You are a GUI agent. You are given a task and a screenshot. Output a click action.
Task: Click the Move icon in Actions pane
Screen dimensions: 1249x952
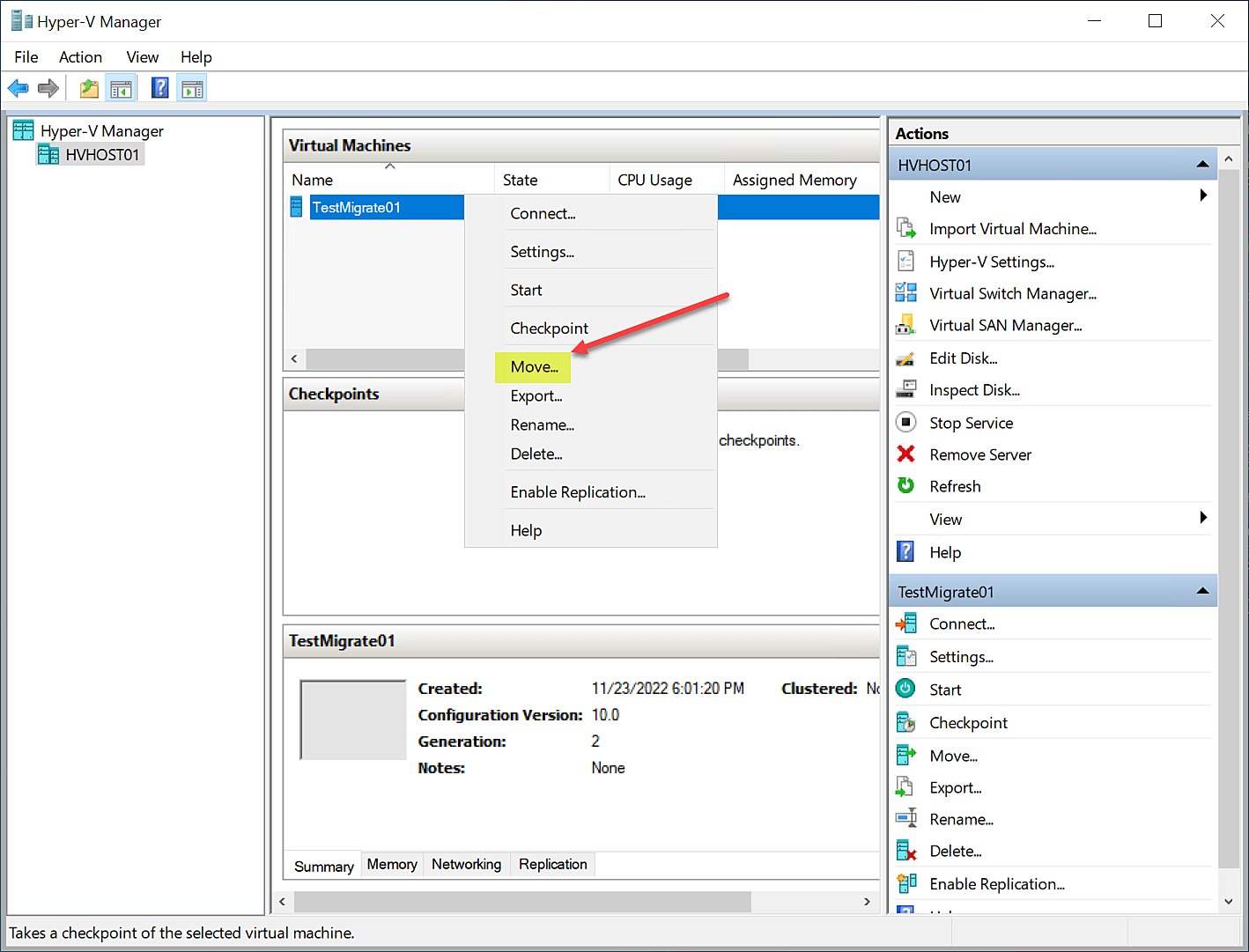pyautogui.click(x=905, y=755)
